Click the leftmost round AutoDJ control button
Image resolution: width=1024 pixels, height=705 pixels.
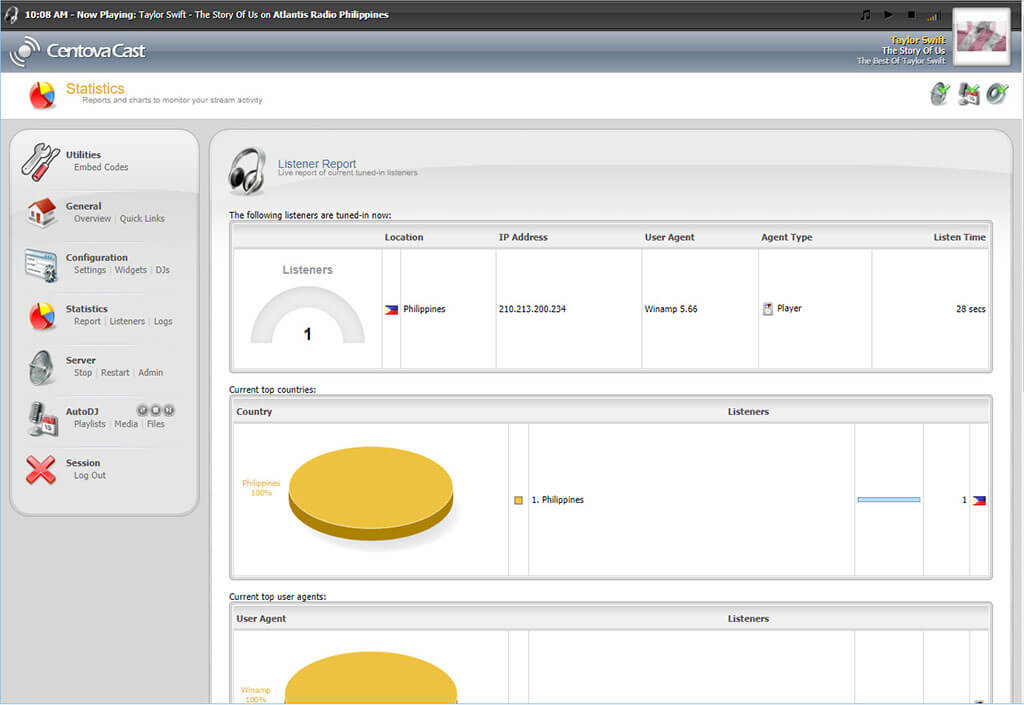[142, 410]
